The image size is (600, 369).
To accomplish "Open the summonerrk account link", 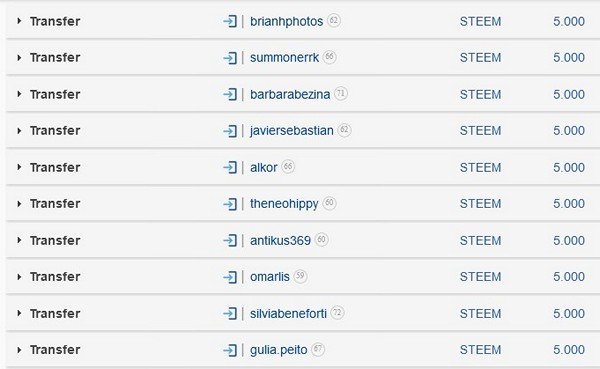I will (x=284, y=57).
